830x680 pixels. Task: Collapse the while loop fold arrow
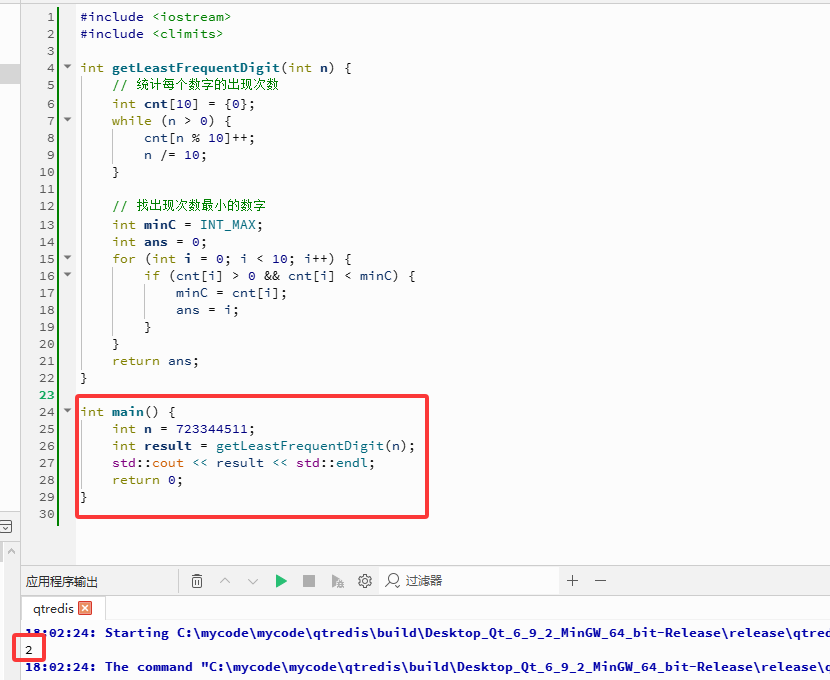tap(67, 120)
